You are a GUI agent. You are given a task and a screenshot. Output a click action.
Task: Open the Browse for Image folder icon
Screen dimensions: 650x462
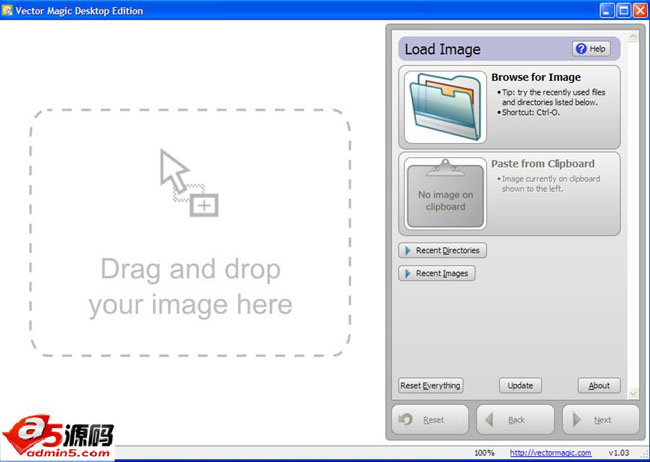(x=445, y=107)
